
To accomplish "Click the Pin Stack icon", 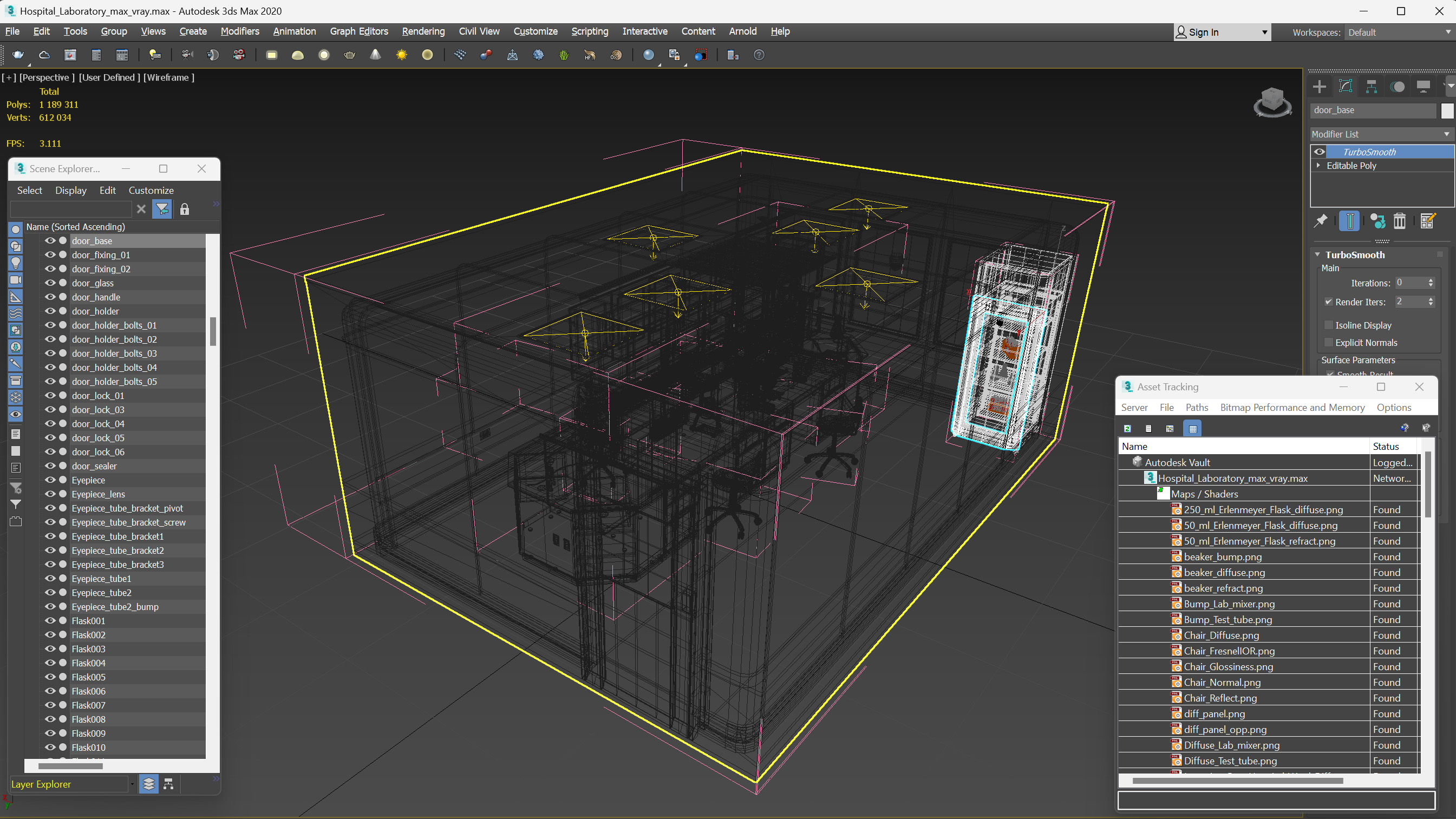I will (1320, 221).
